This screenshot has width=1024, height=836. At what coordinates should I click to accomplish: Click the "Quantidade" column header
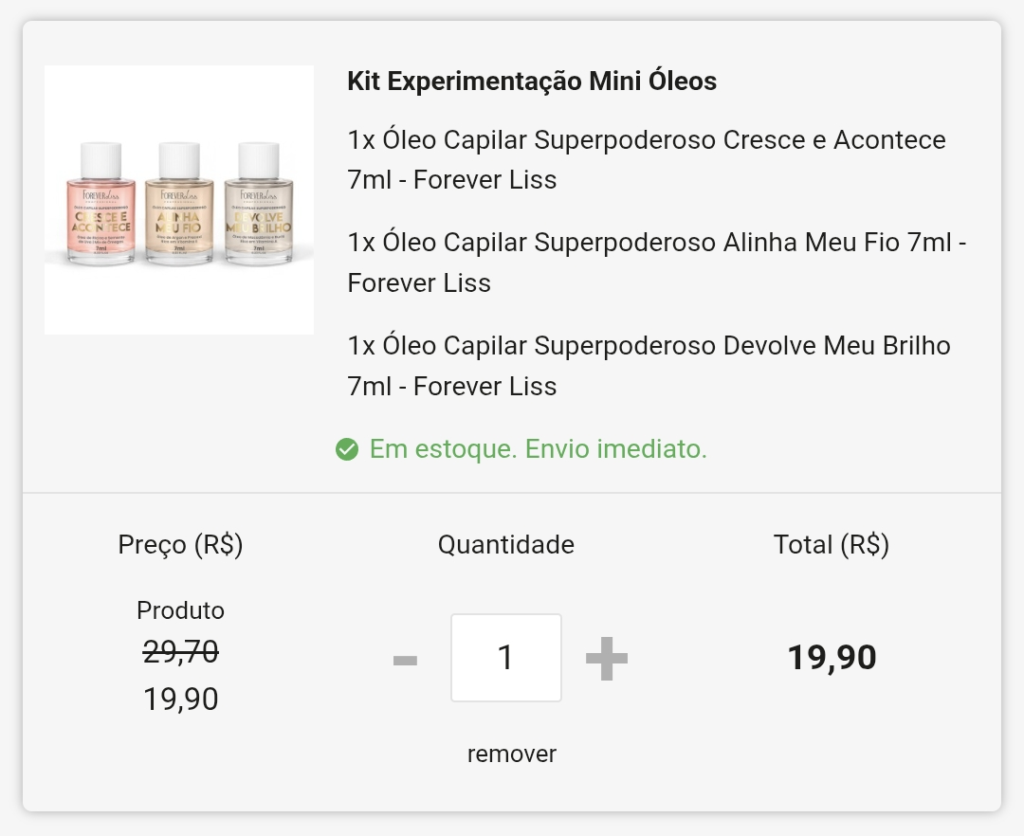506,545
